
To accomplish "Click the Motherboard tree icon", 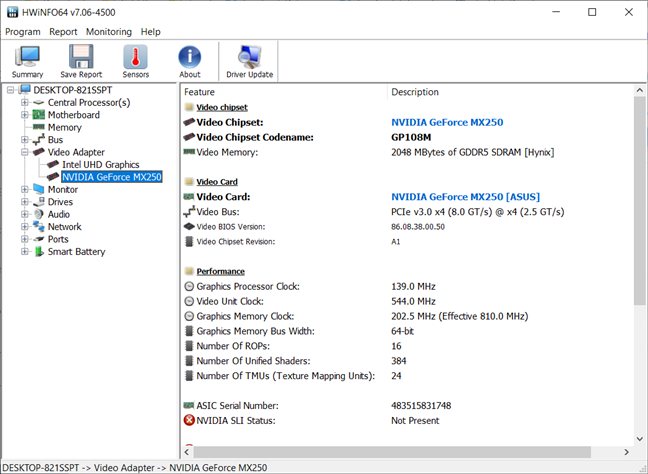I will (38, 114).
